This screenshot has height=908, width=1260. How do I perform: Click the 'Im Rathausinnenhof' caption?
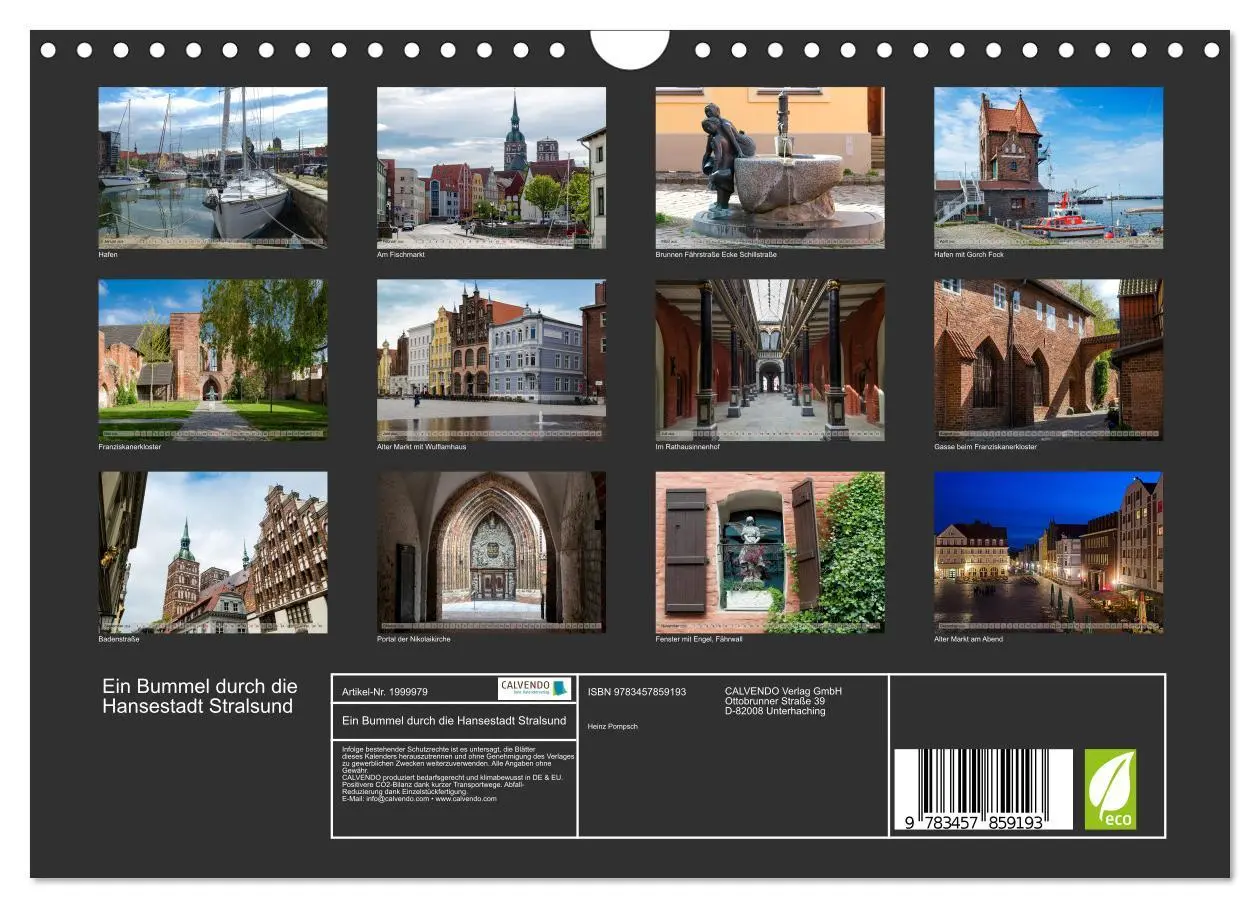[688, 447]
